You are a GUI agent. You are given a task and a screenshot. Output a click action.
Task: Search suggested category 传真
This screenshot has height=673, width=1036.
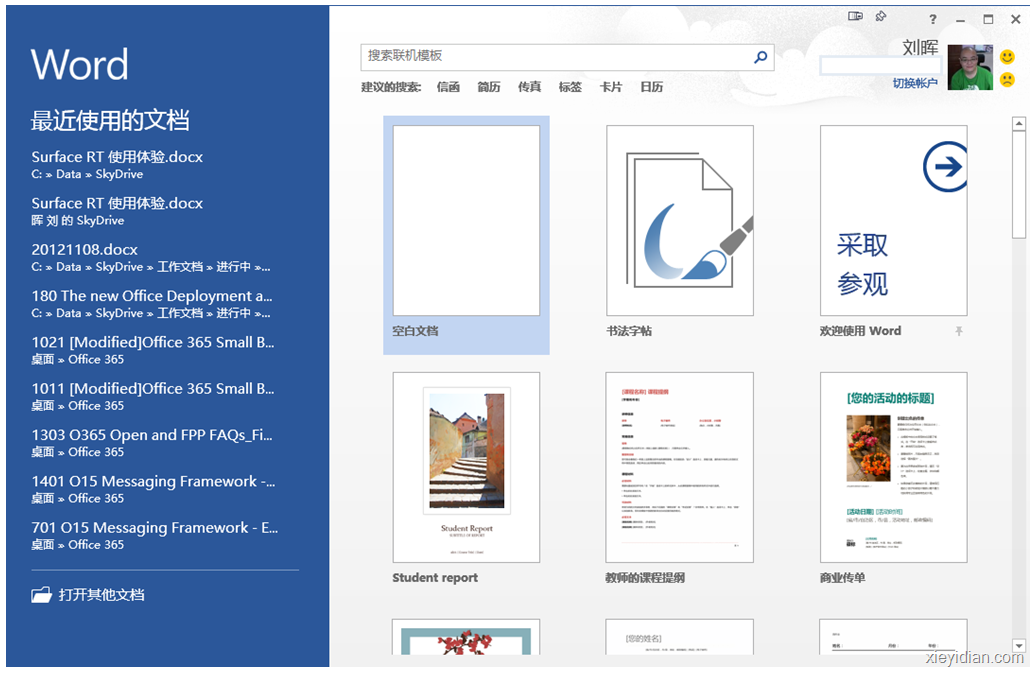click(x=529, y=87)
